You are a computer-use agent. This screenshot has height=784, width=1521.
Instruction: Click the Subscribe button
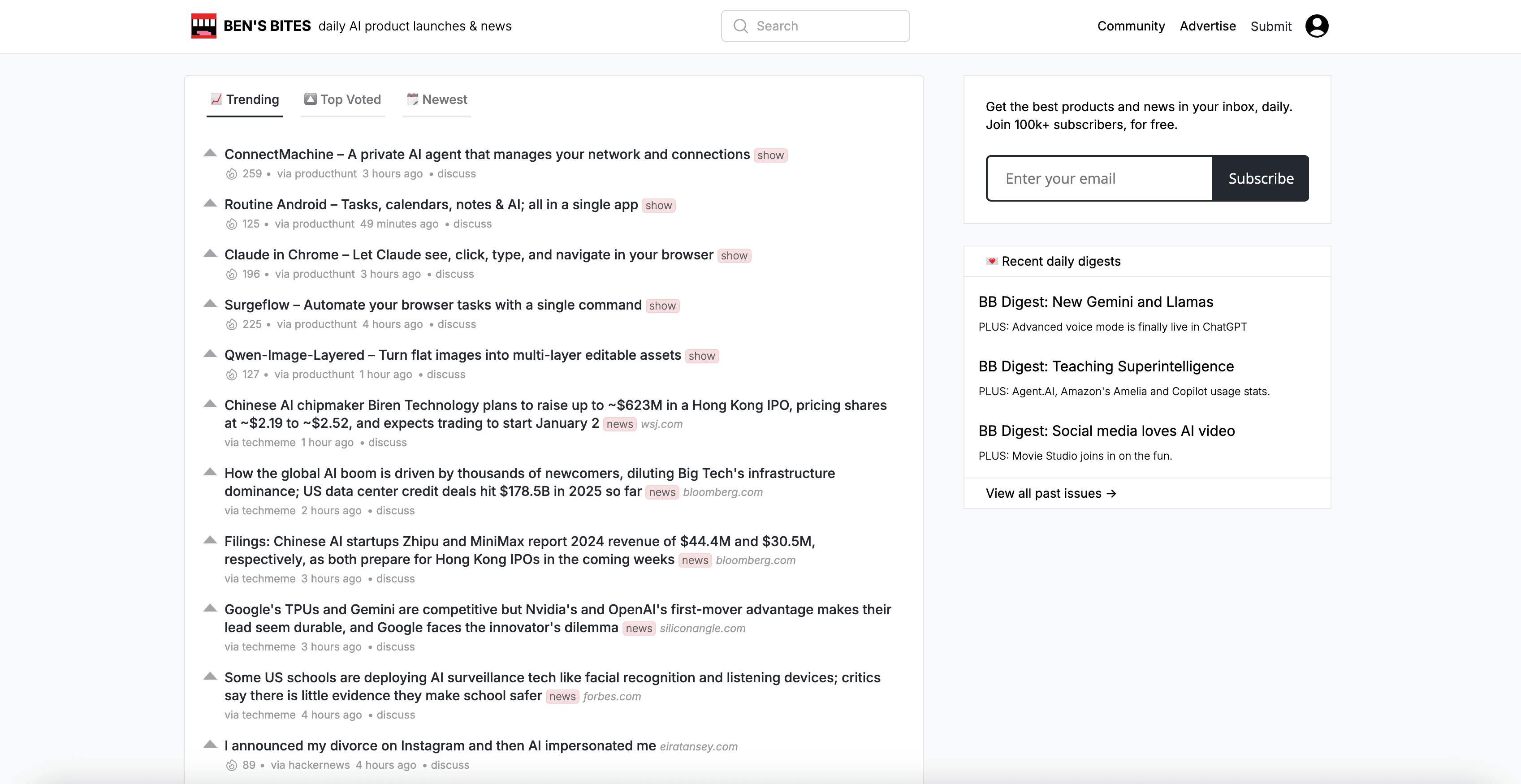(x=1261, y=178)
